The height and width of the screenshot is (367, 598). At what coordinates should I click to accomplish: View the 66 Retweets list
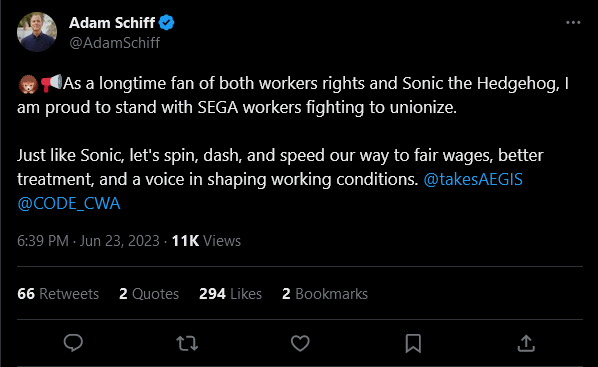pyautogui.click(x=58, y=294)
